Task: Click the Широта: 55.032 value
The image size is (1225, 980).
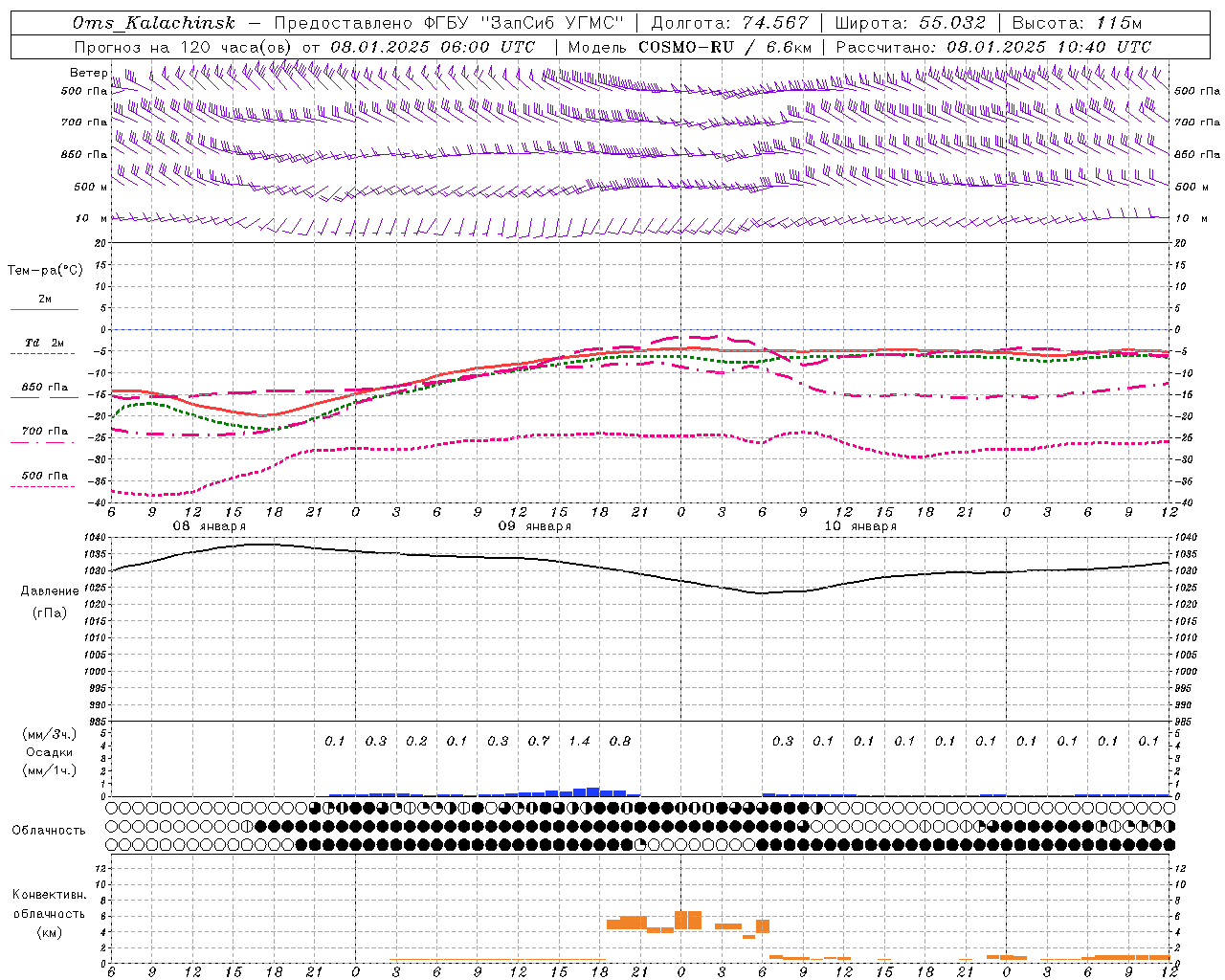Action: pos(910,23)
